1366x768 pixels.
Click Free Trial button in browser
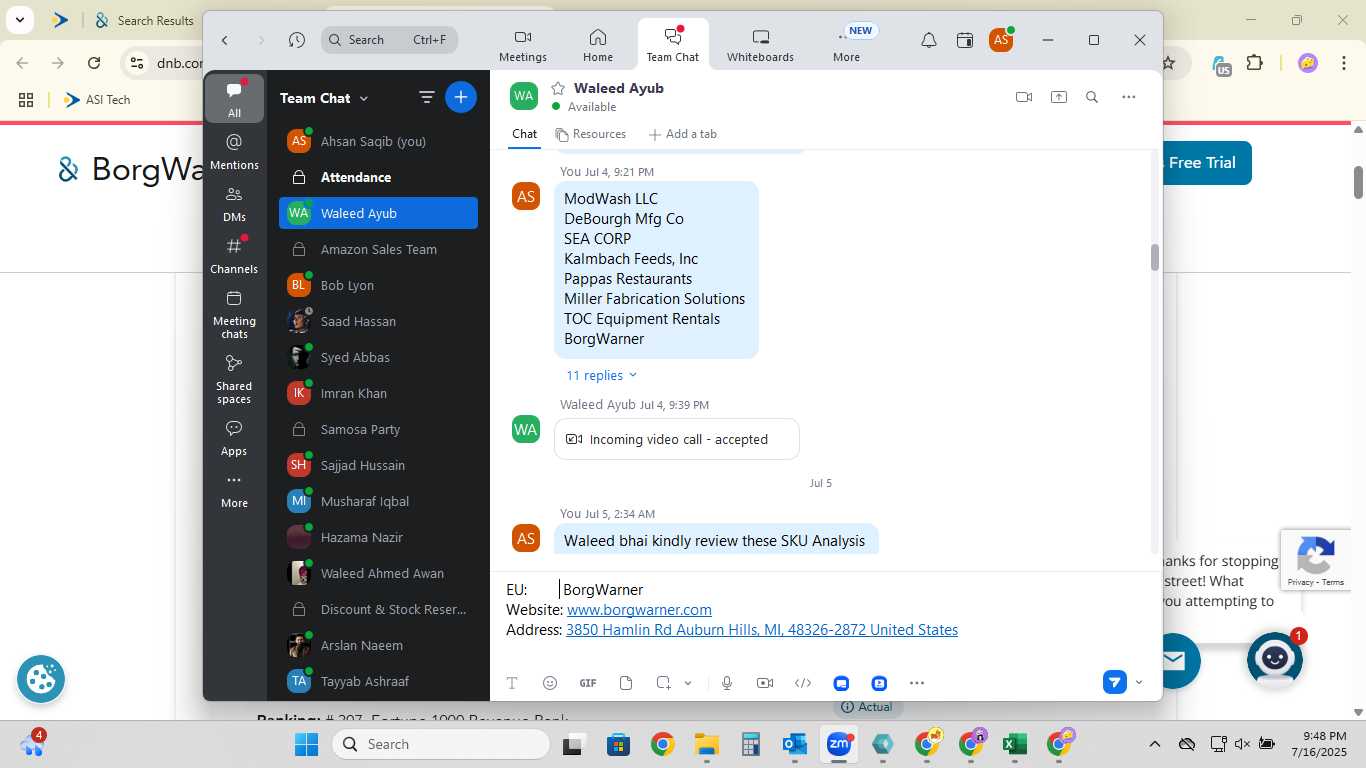tap(1206, 162)
